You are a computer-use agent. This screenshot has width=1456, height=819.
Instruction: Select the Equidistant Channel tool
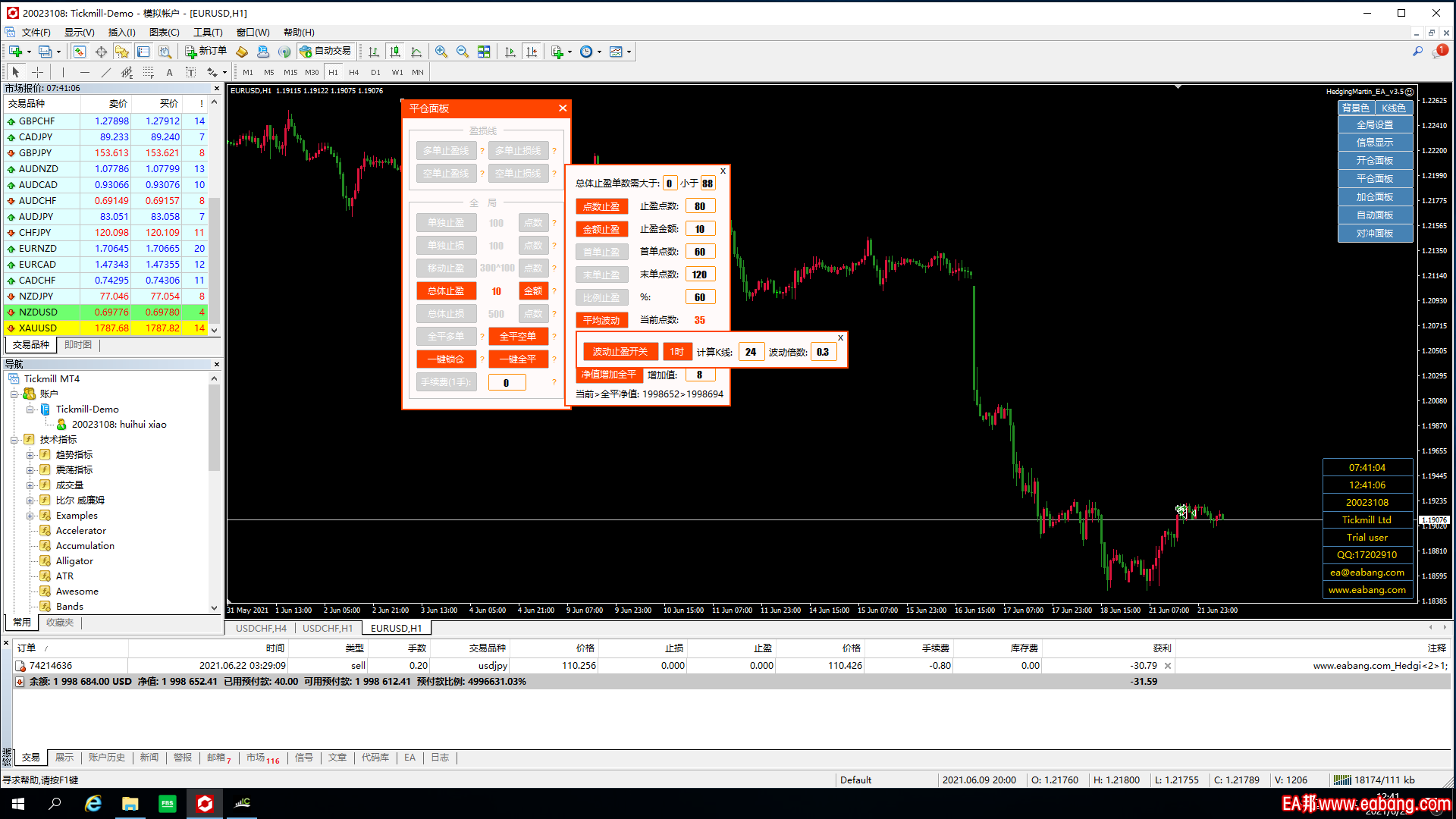pos(127,72)
